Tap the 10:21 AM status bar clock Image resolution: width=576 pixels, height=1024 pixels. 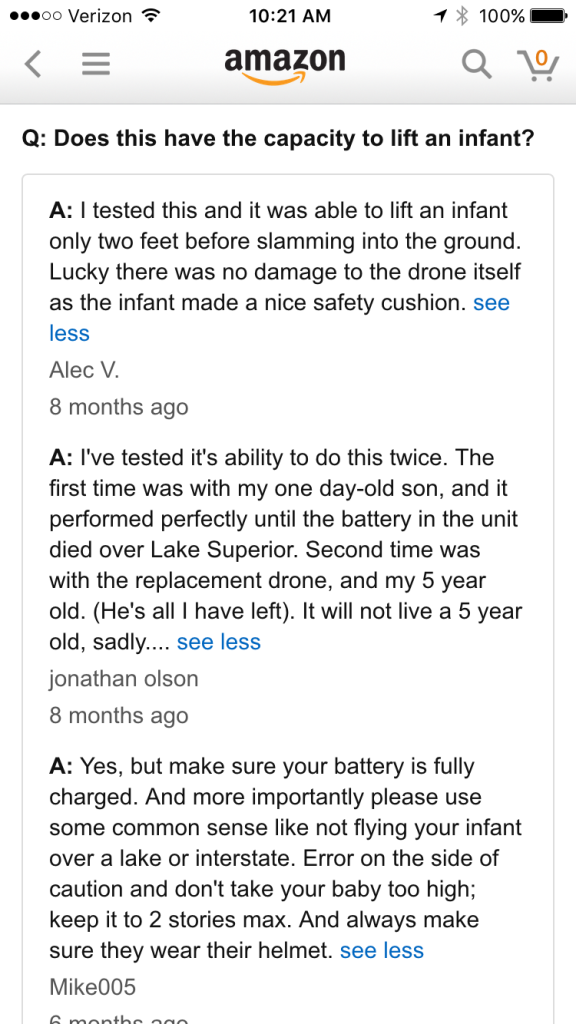(x=290, y=15)
